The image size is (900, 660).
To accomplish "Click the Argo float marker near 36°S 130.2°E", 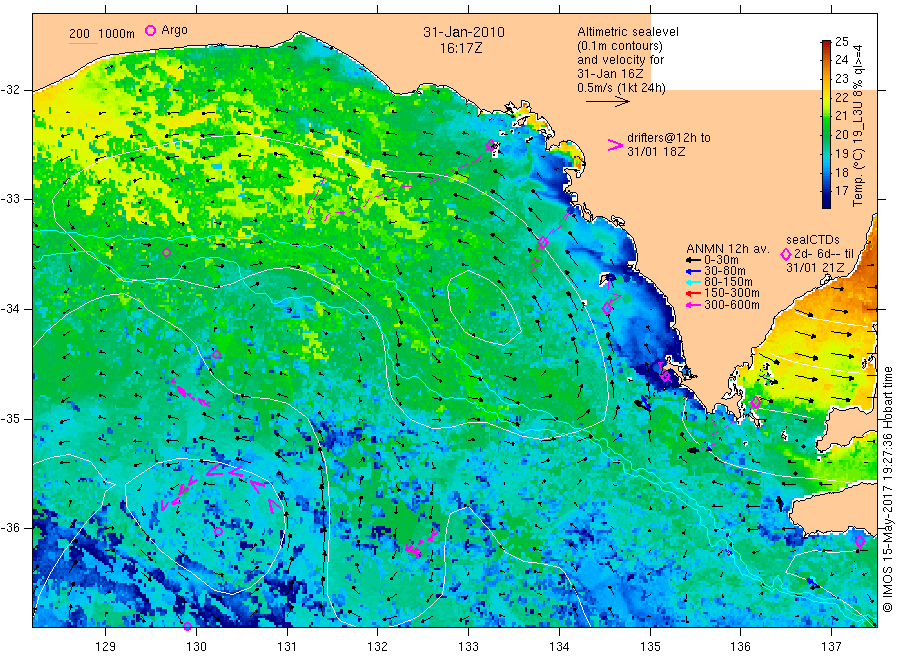I will pos(219,531).
